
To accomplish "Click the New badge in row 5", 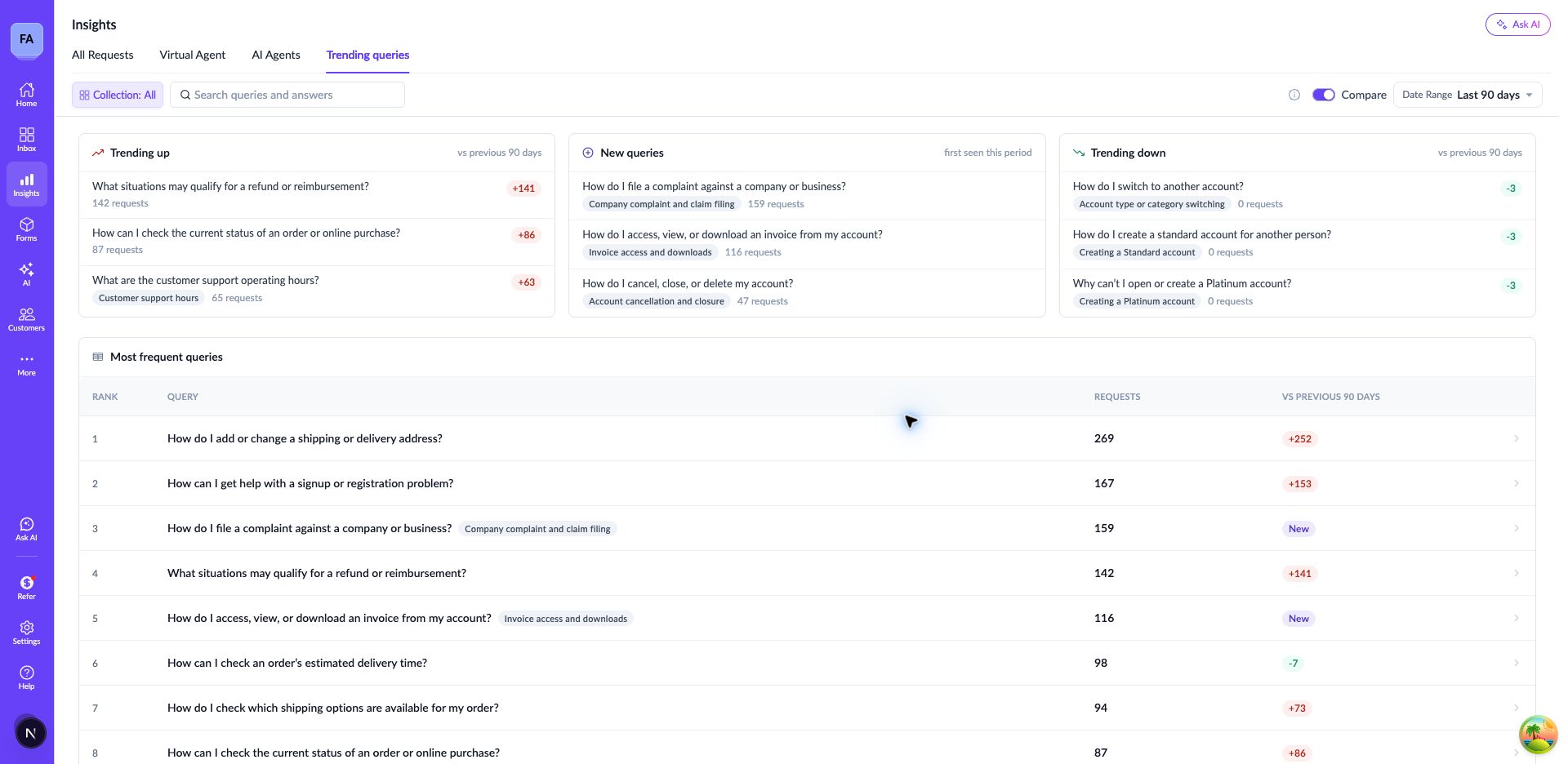I will pyautogui.click(x=1298, y=619).
